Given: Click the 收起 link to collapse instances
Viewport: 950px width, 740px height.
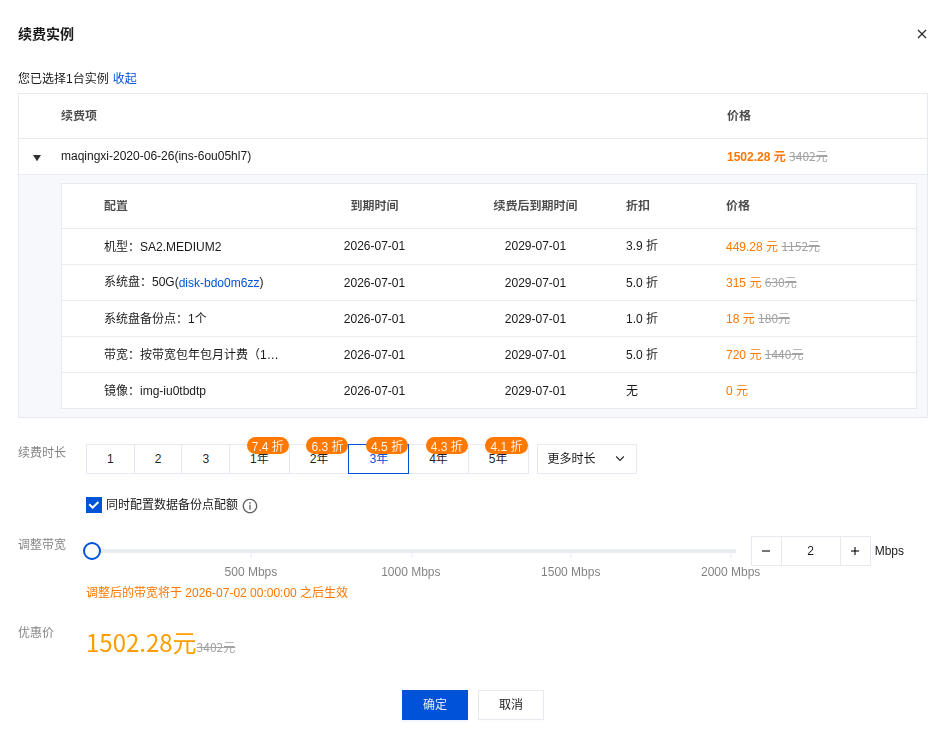Looking at the screenshot, I should point(125,78).
